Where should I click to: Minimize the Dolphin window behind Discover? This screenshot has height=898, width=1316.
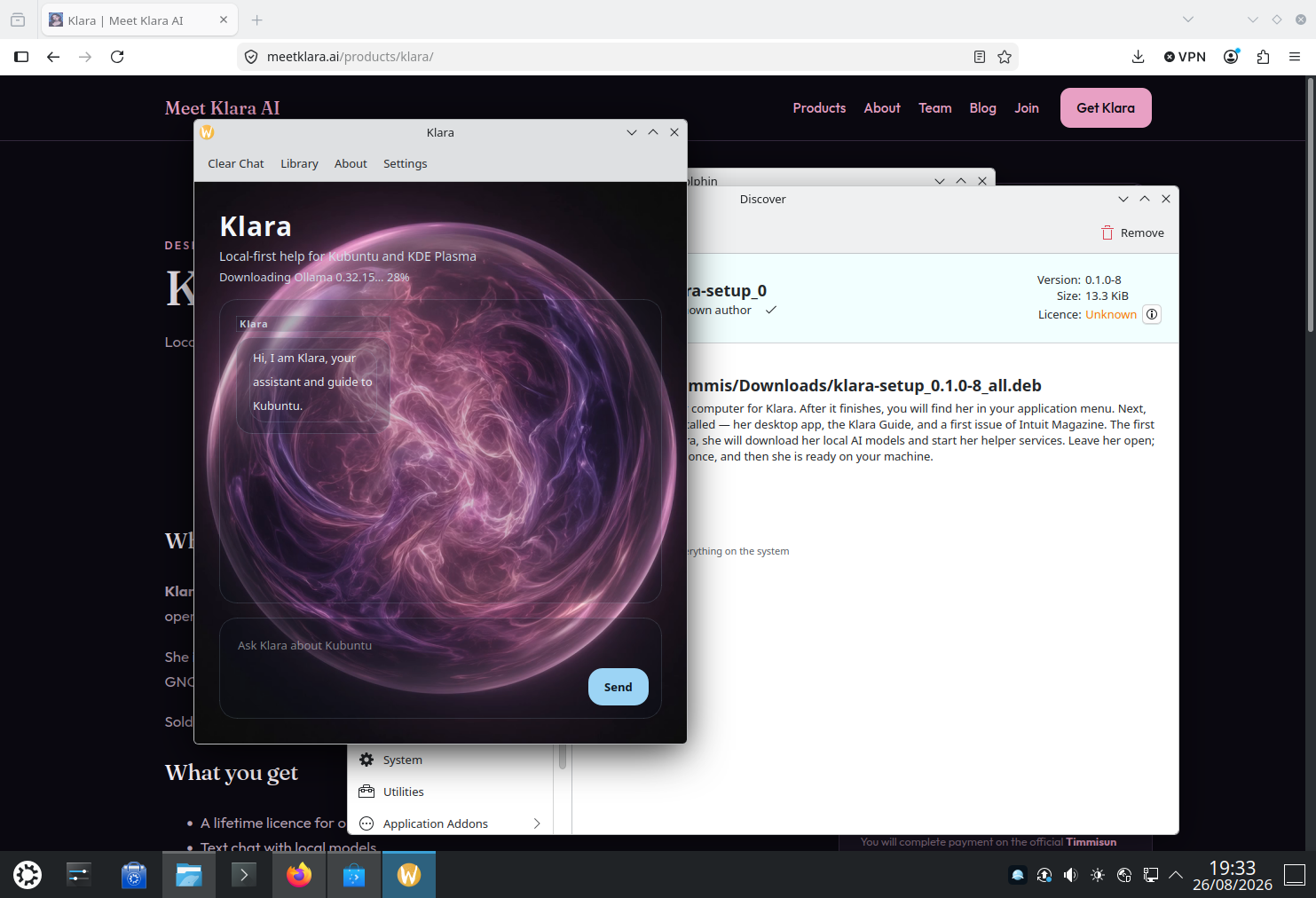[940, 180]
